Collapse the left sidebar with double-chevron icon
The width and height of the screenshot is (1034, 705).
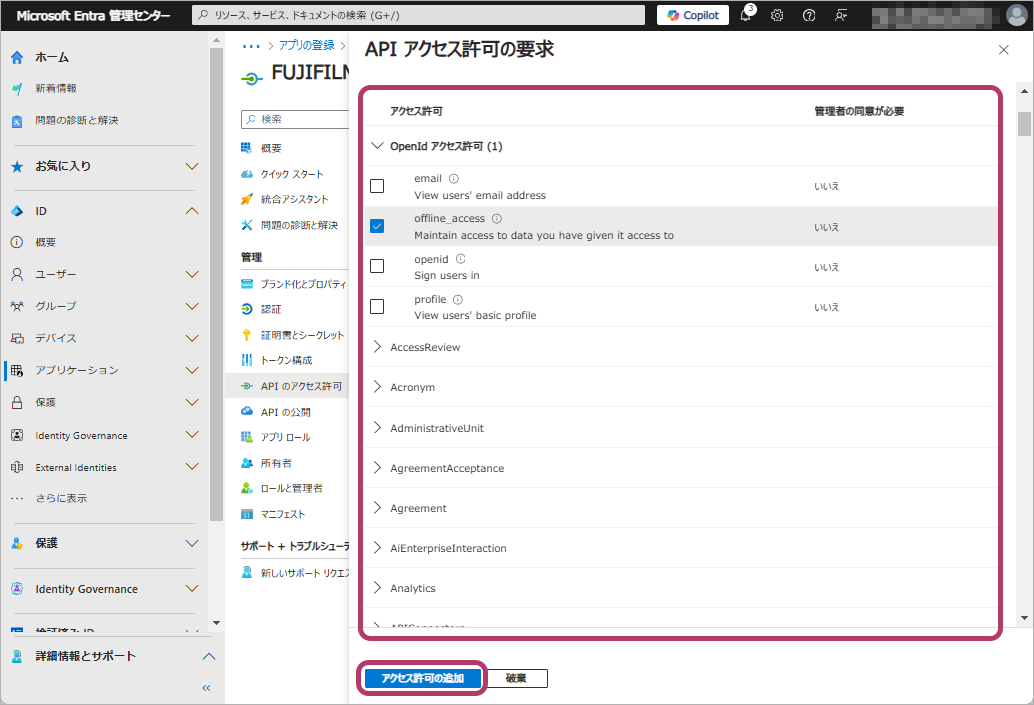[x=206, y=688]
